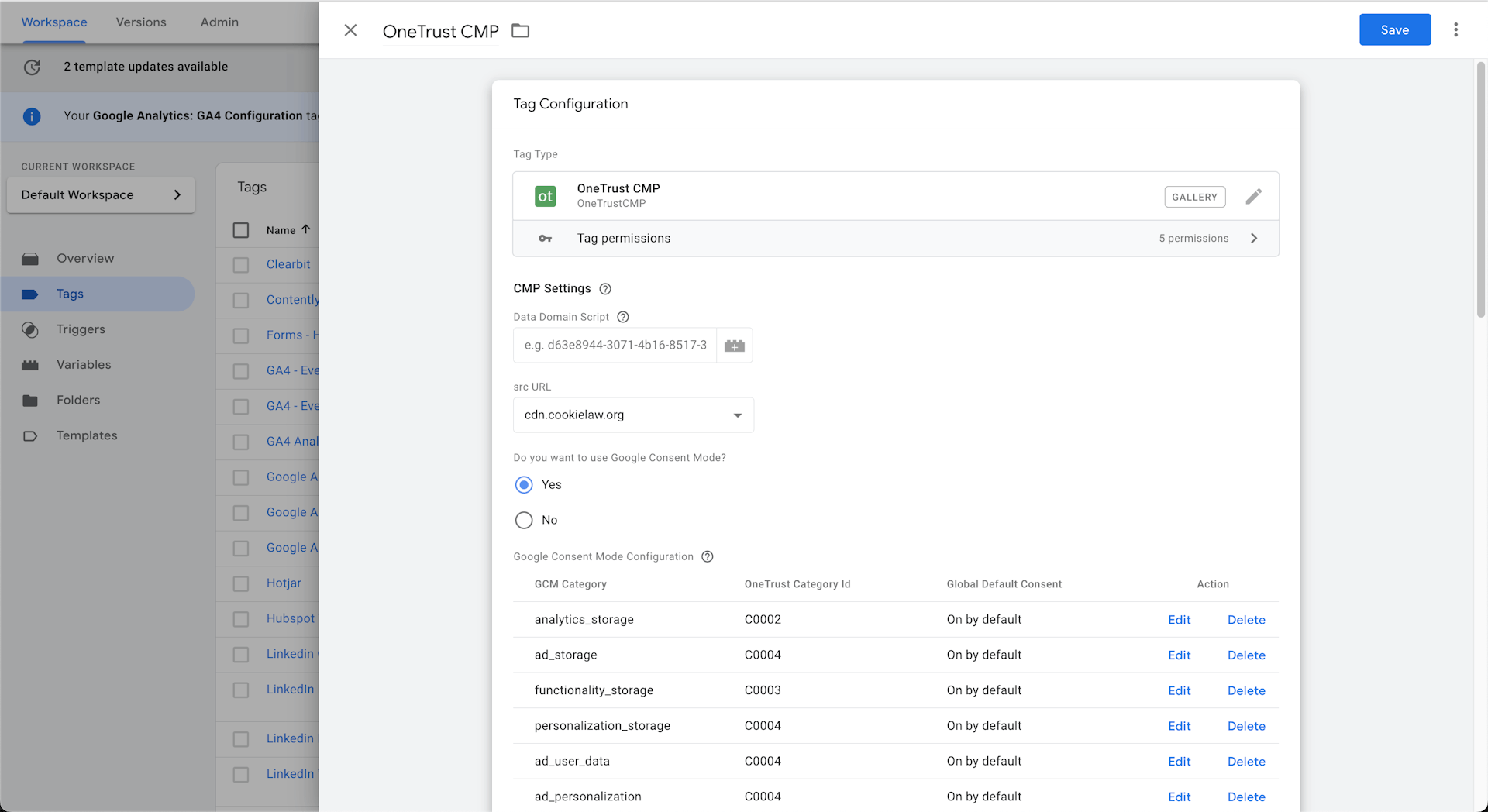Image resolution: width=1488 pixels, height=812 pixels.
Task: Delete the analytics_storage row
Action: [1246, 620]
